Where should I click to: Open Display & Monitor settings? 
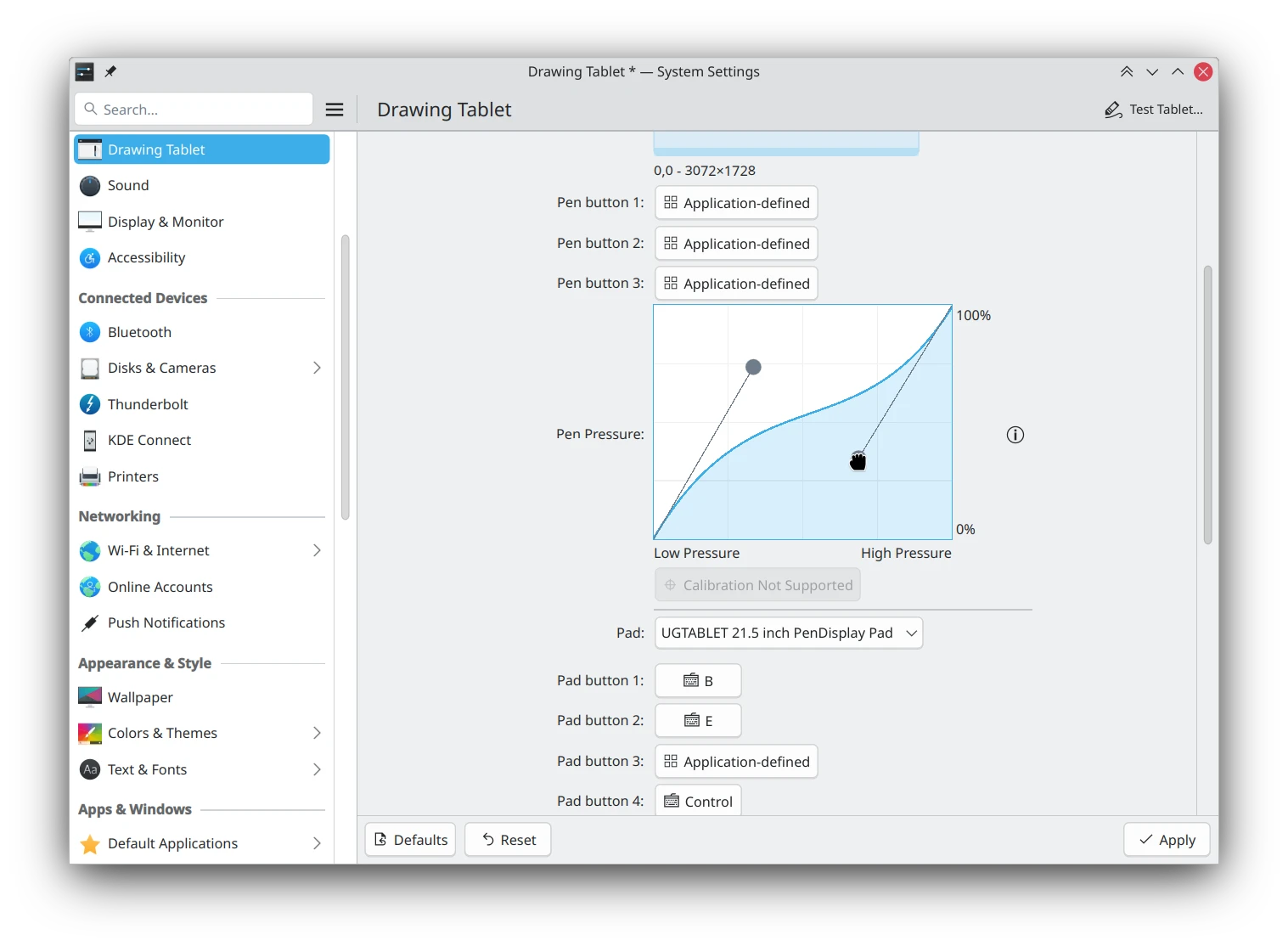tap(201, 222)
